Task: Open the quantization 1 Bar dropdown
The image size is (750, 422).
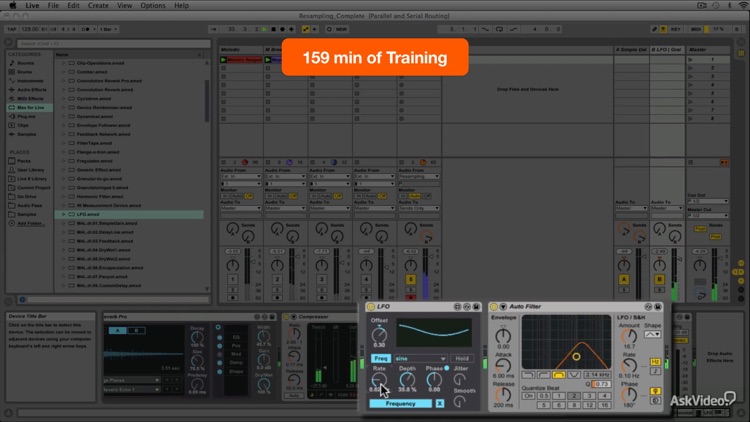Action: point(108,29)
